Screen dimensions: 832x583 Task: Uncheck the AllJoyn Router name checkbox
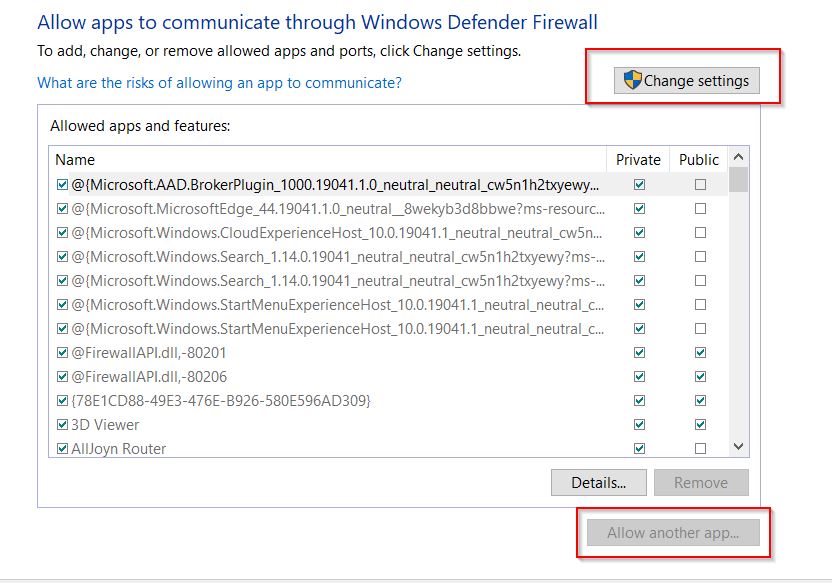point(62,448)
